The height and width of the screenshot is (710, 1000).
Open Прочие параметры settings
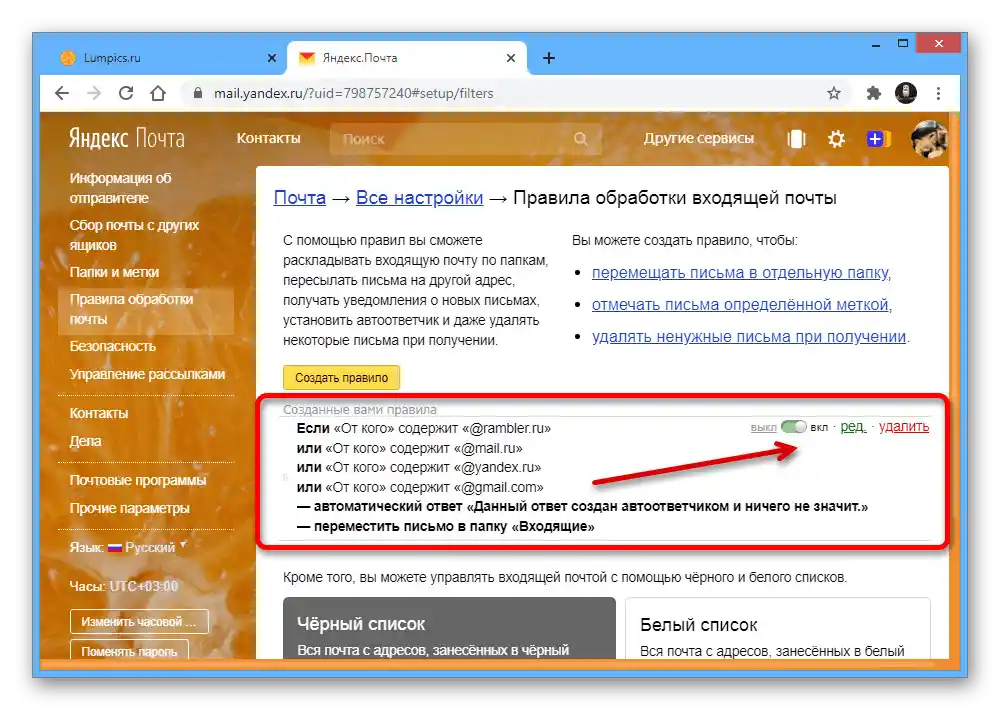click(129, 508)
